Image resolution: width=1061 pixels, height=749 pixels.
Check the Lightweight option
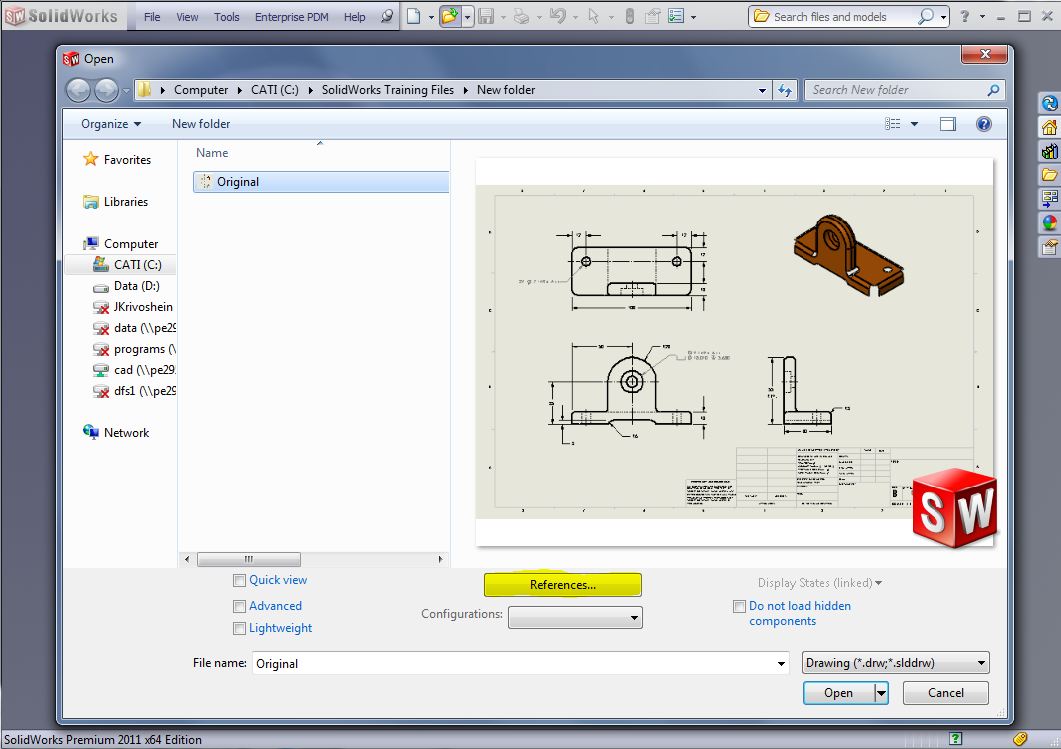pos(239,629)
